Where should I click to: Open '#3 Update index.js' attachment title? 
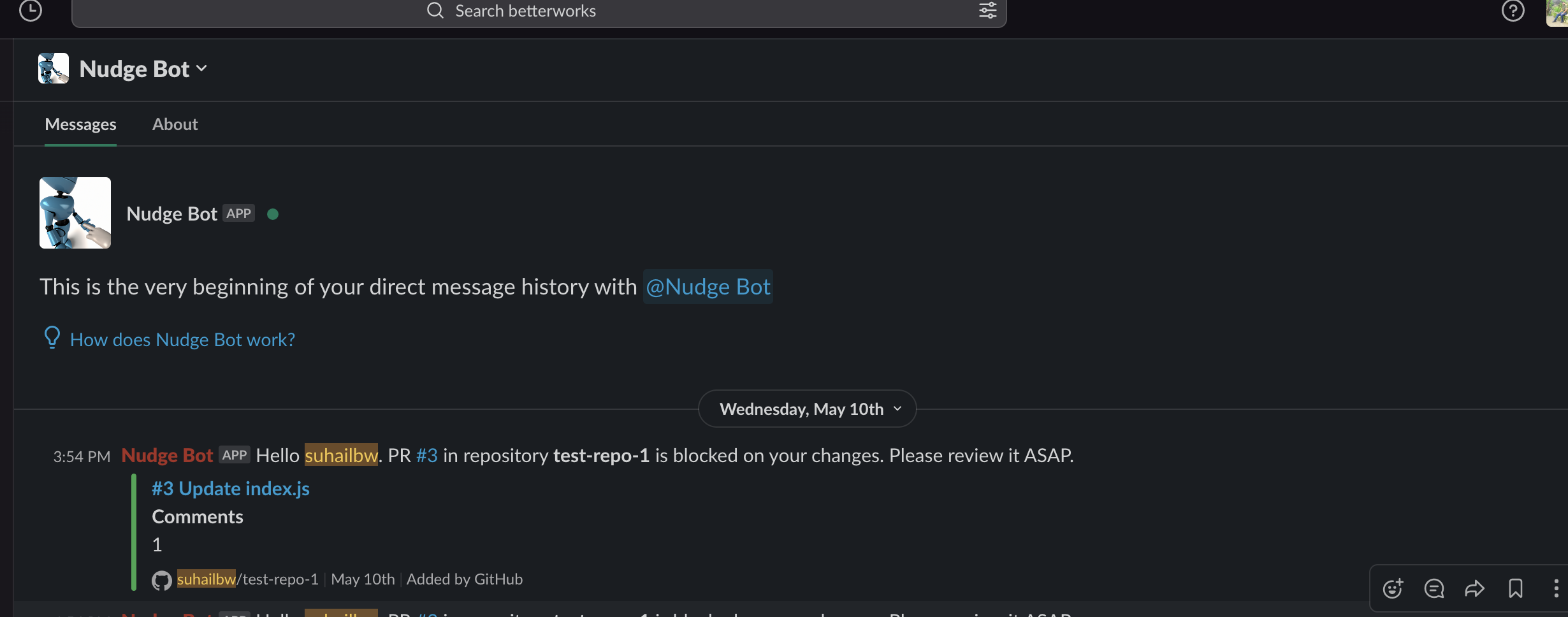click(x=231, y=488)
